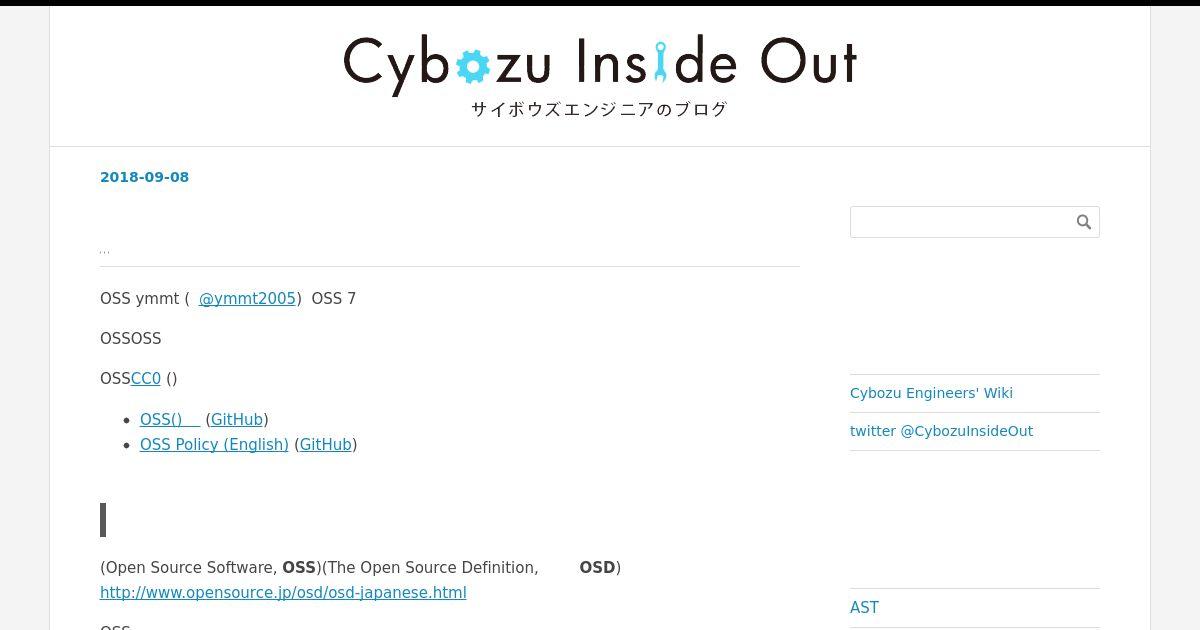Image resolution: width=1200 pixels, height=630 pixels.
Task: Visit the opensource.jp osd-japanese.html link
Action: pyautogui.click(x=283, y=593)
